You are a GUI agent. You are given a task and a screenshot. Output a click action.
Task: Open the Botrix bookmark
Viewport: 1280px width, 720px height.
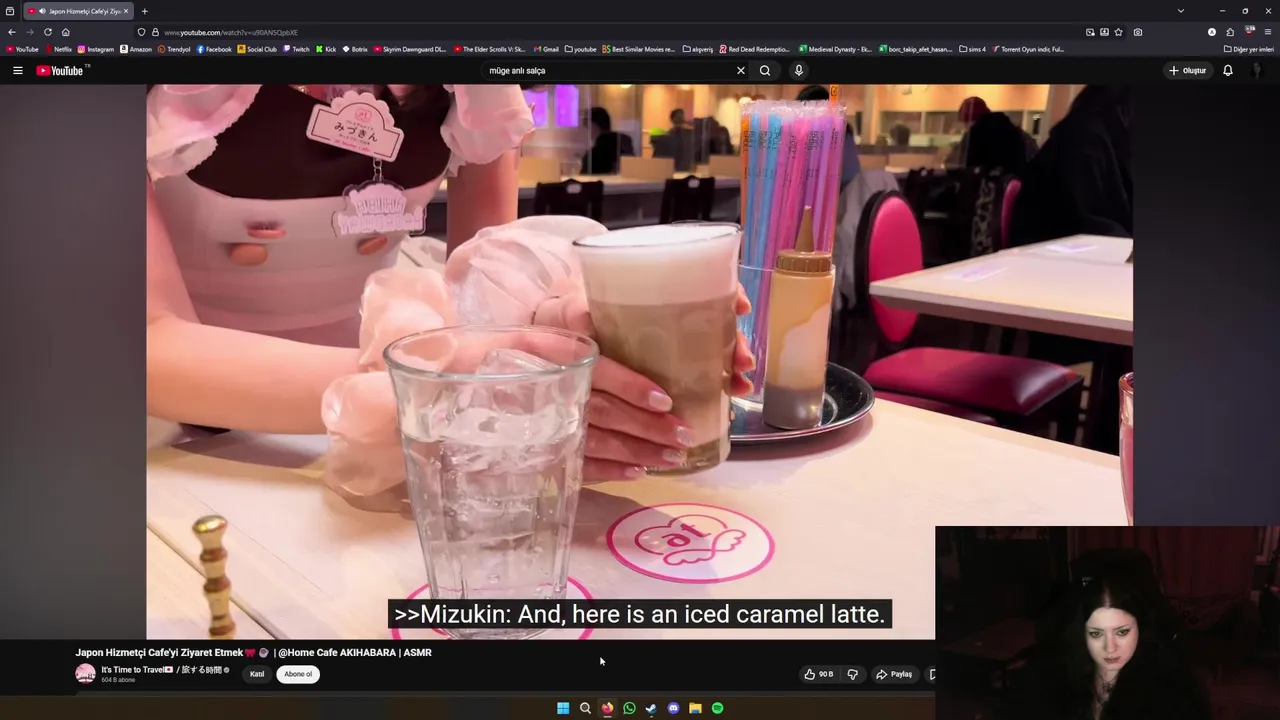coord(355,49)
